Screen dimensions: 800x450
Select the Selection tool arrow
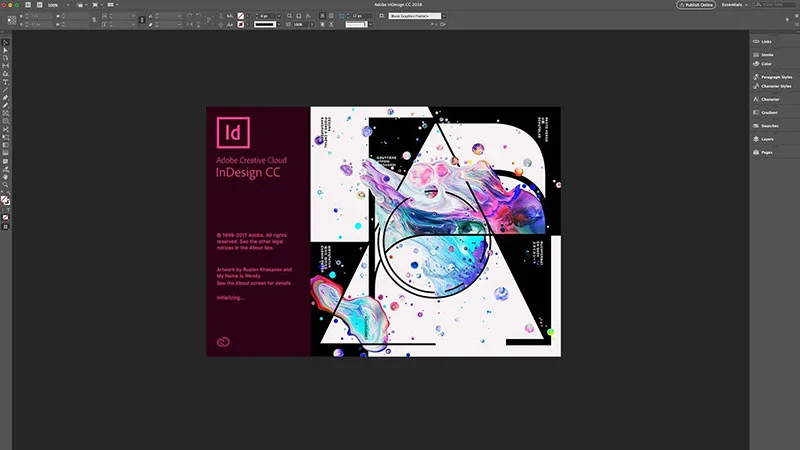click(x=6, y=42)
